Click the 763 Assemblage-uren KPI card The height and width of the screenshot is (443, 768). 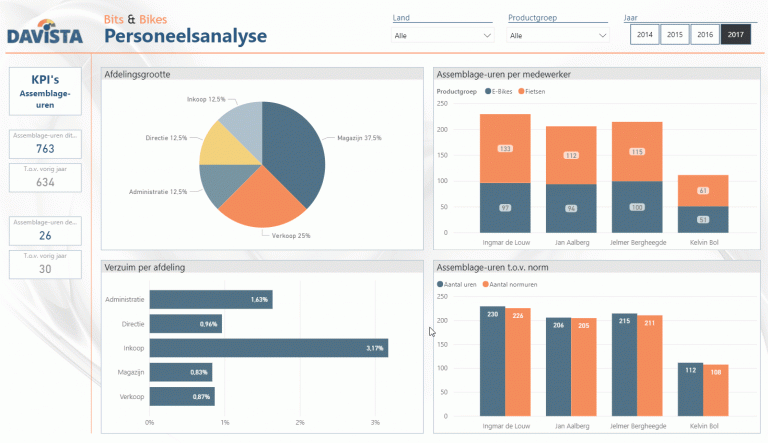[45, 144]
